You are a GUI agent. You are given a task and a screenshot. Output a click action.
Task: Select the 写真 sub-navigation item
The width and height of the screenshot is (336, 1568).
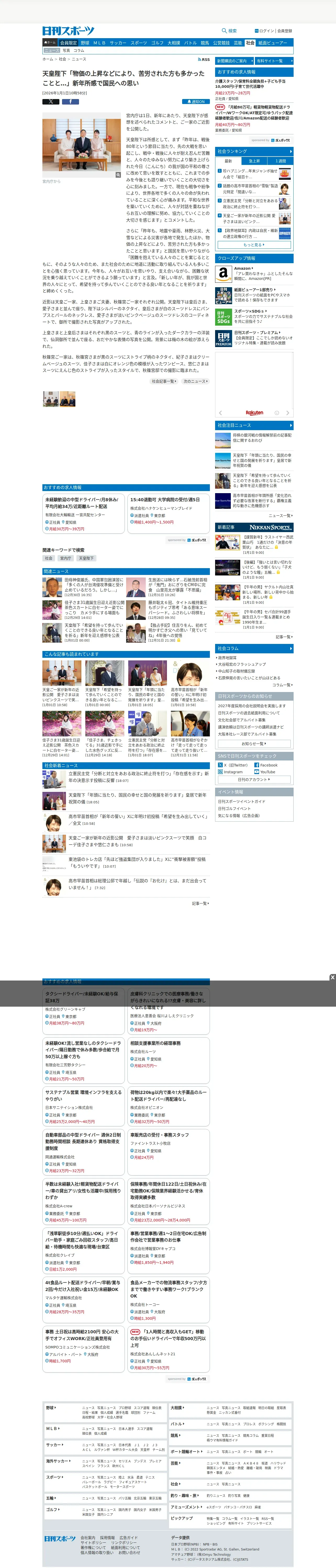point(66,50)
